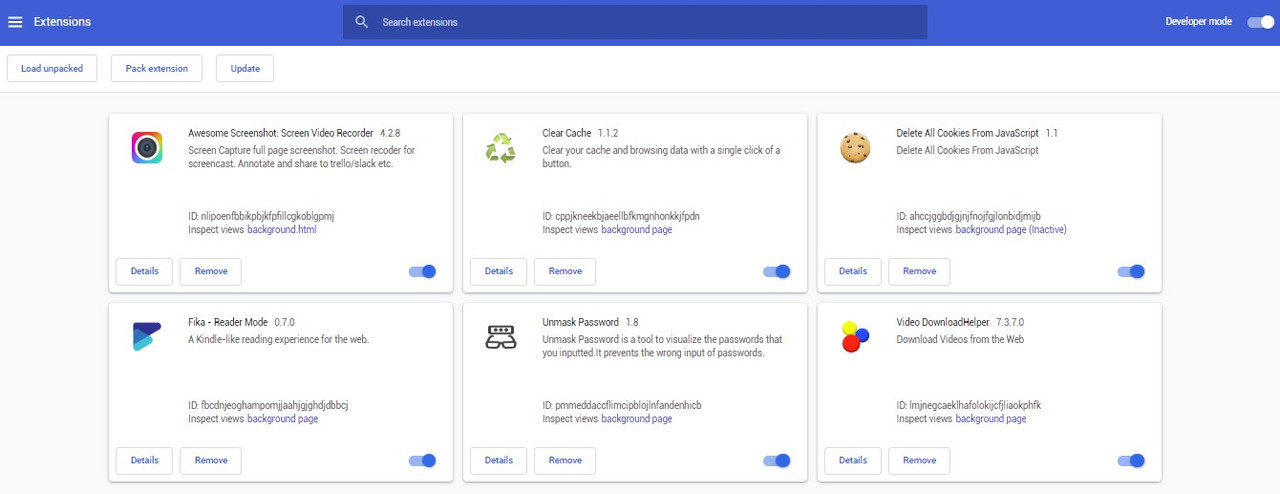
Task: Remove the Clear Cache extension
Action: click(x=565, y=271)
